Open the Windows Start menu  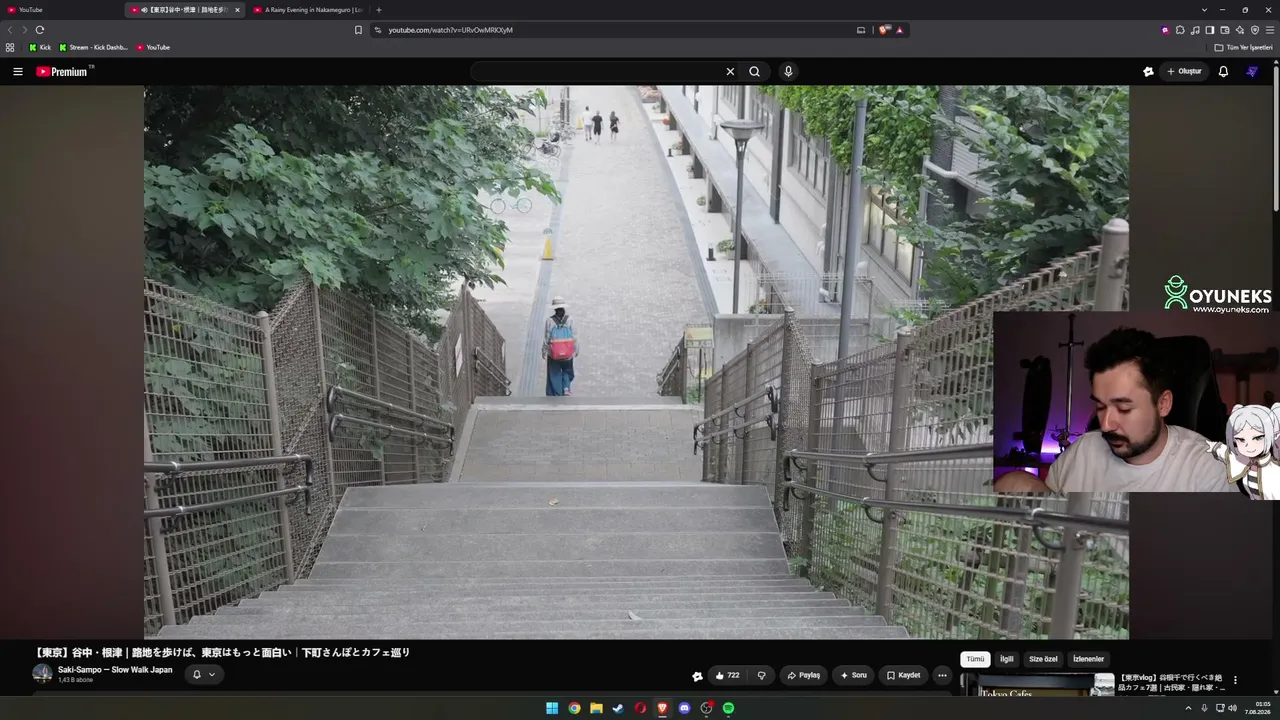[x=552, y=708]
